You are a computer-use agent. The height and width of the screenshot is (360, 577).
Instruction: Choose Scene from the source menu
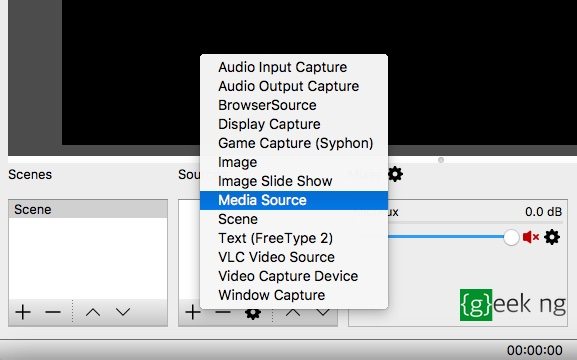pyautogui.click(x=294, y=219)
